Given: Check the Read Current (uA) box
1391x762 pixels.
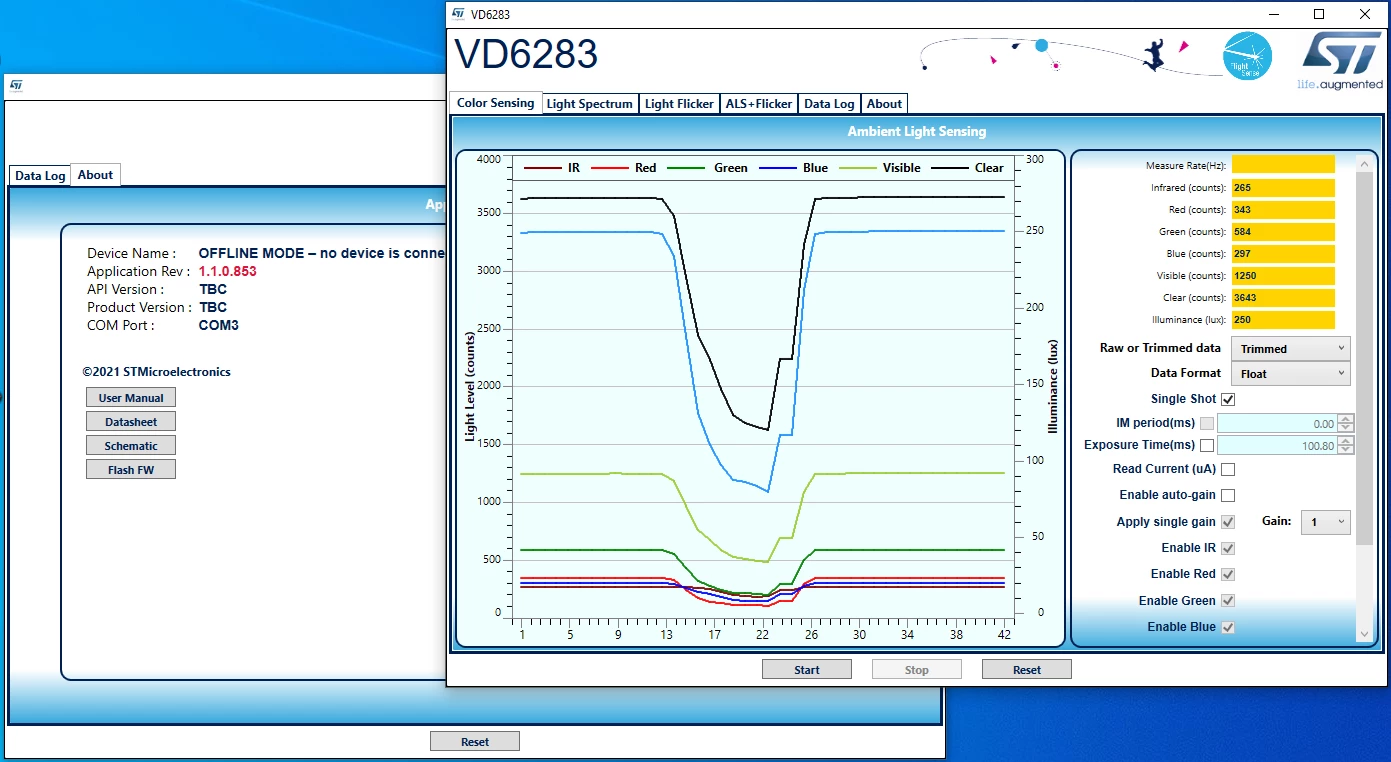Looking at the screenshot, I should click(1228, 469).
